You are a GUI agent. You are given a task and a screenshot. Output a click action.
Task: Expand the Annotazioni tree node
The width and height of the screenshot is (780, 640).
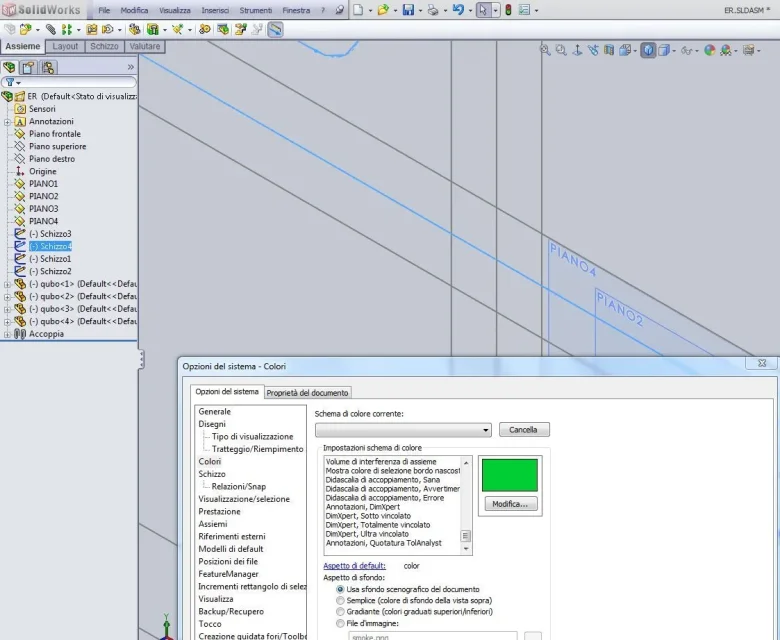pos(7,122)
